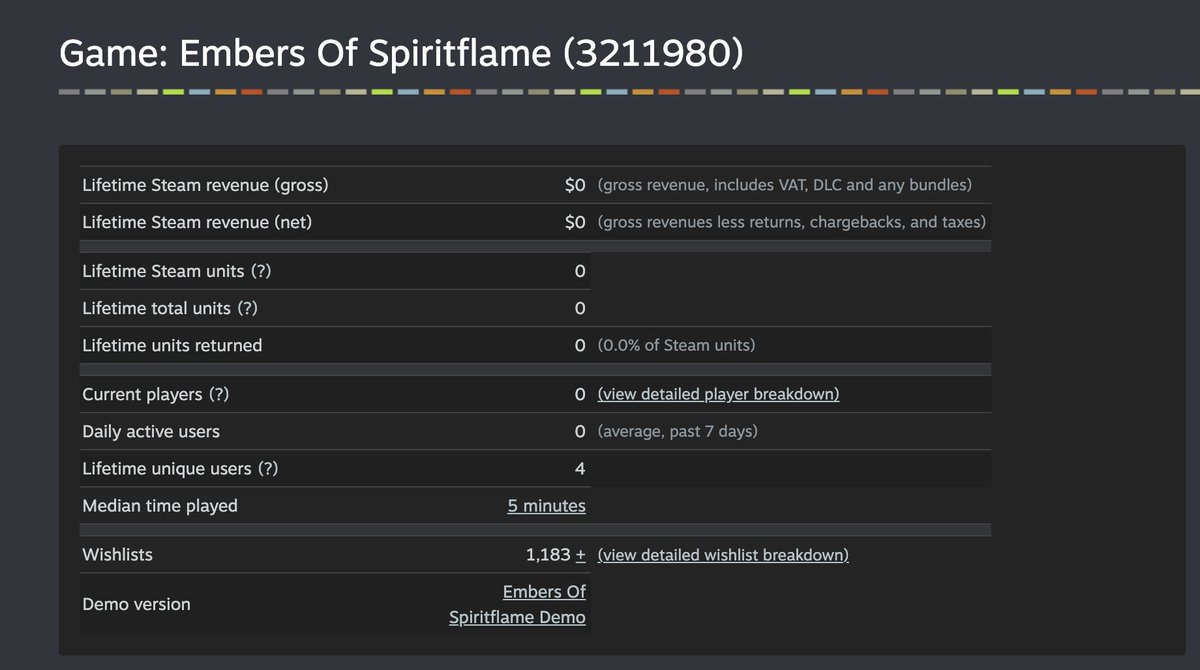The width and height of the screenshot is (1200, 670).
Task: Click the Demo version row label
Action: pos(136,604)
